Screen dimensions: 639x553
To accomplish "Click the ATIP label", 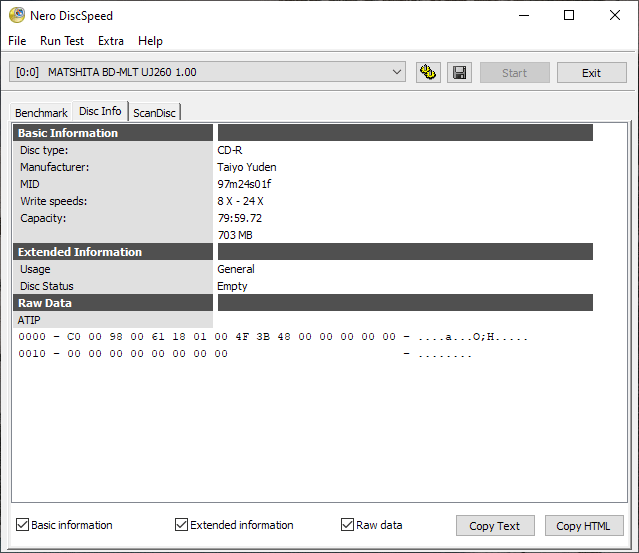I will coord(29,320).
